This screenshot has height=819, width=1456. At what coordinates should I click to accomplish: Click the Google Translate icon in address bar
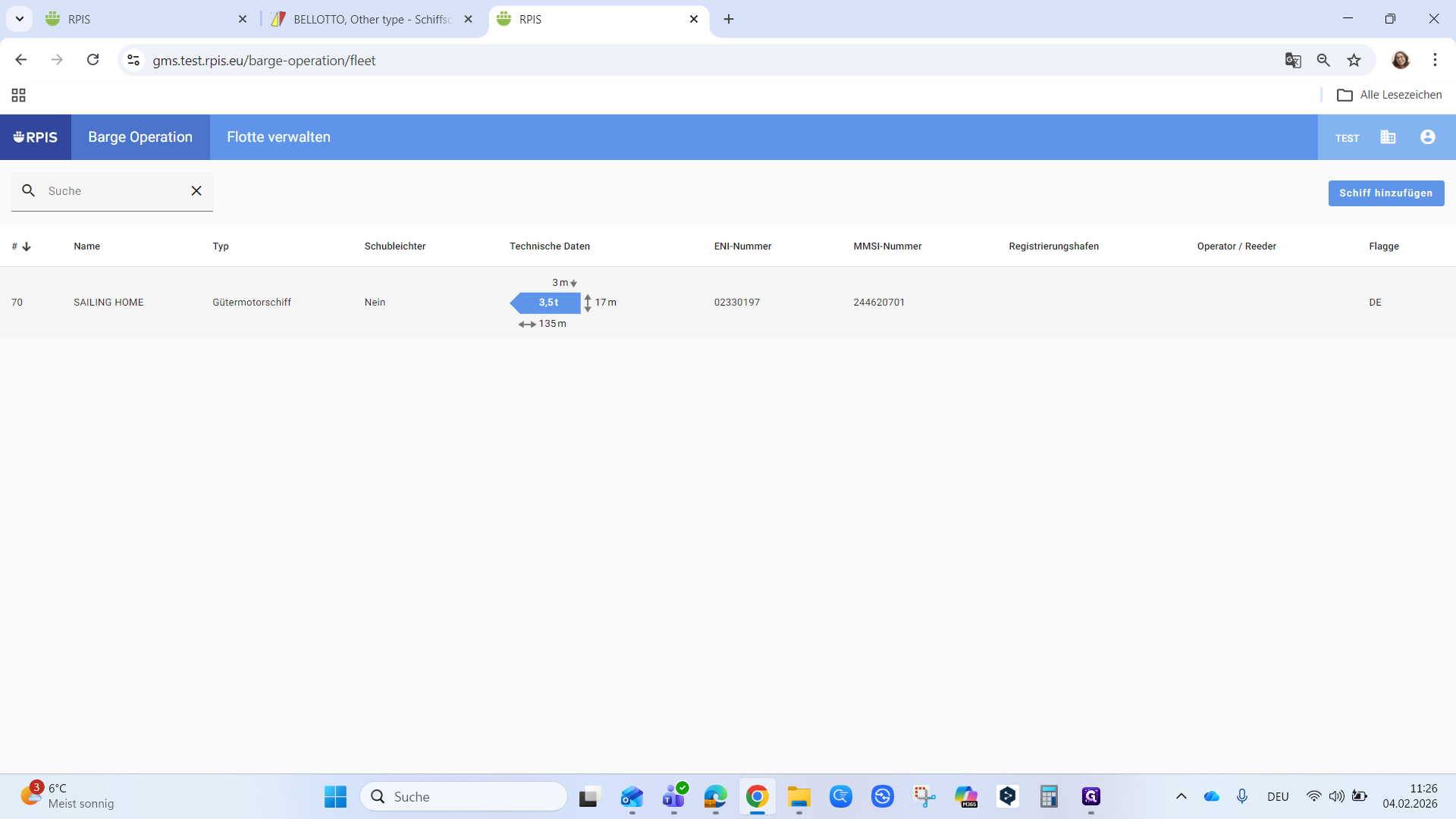[1293, 61]
